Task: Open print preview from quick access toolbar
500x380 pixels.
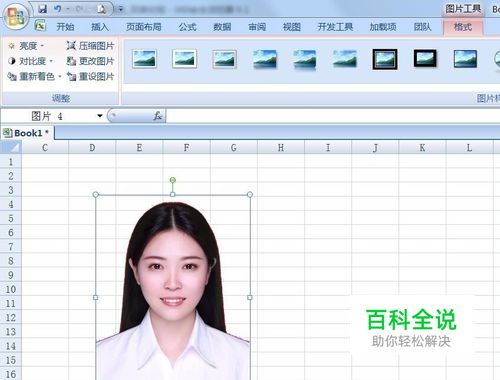Action: [x=101, y=9]
